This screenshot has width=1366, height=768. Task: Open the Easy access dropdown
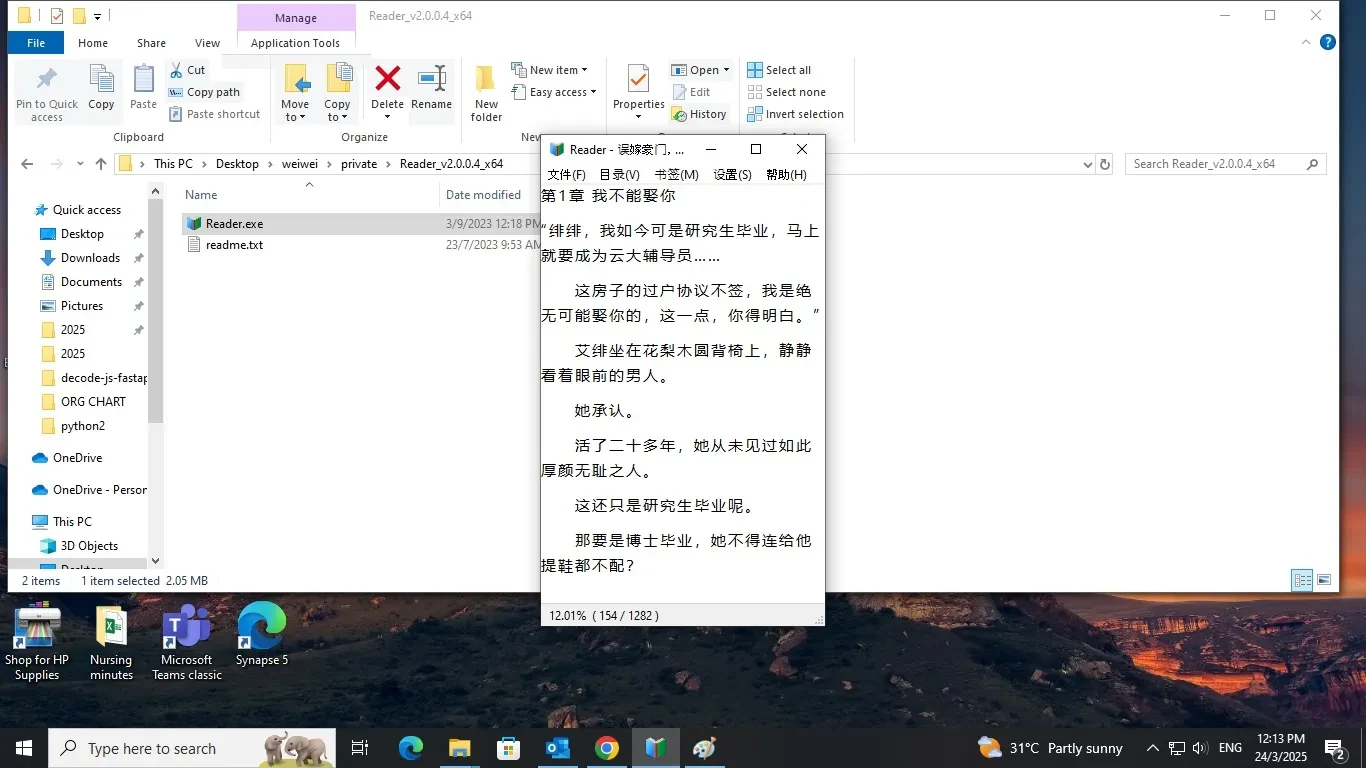553,92
